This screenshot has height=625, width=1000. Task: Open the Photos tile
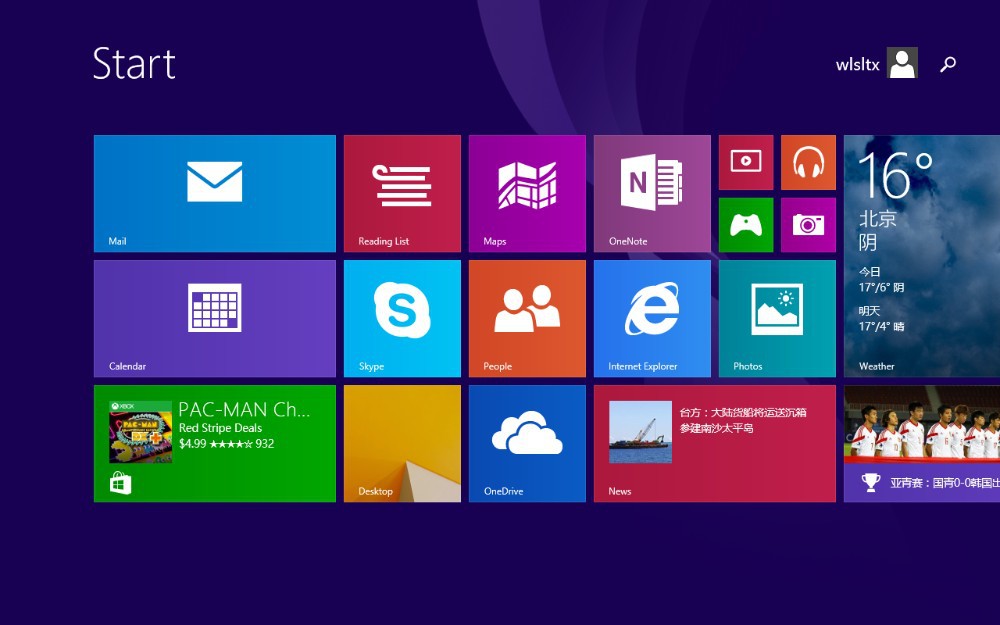coord(777,318)
